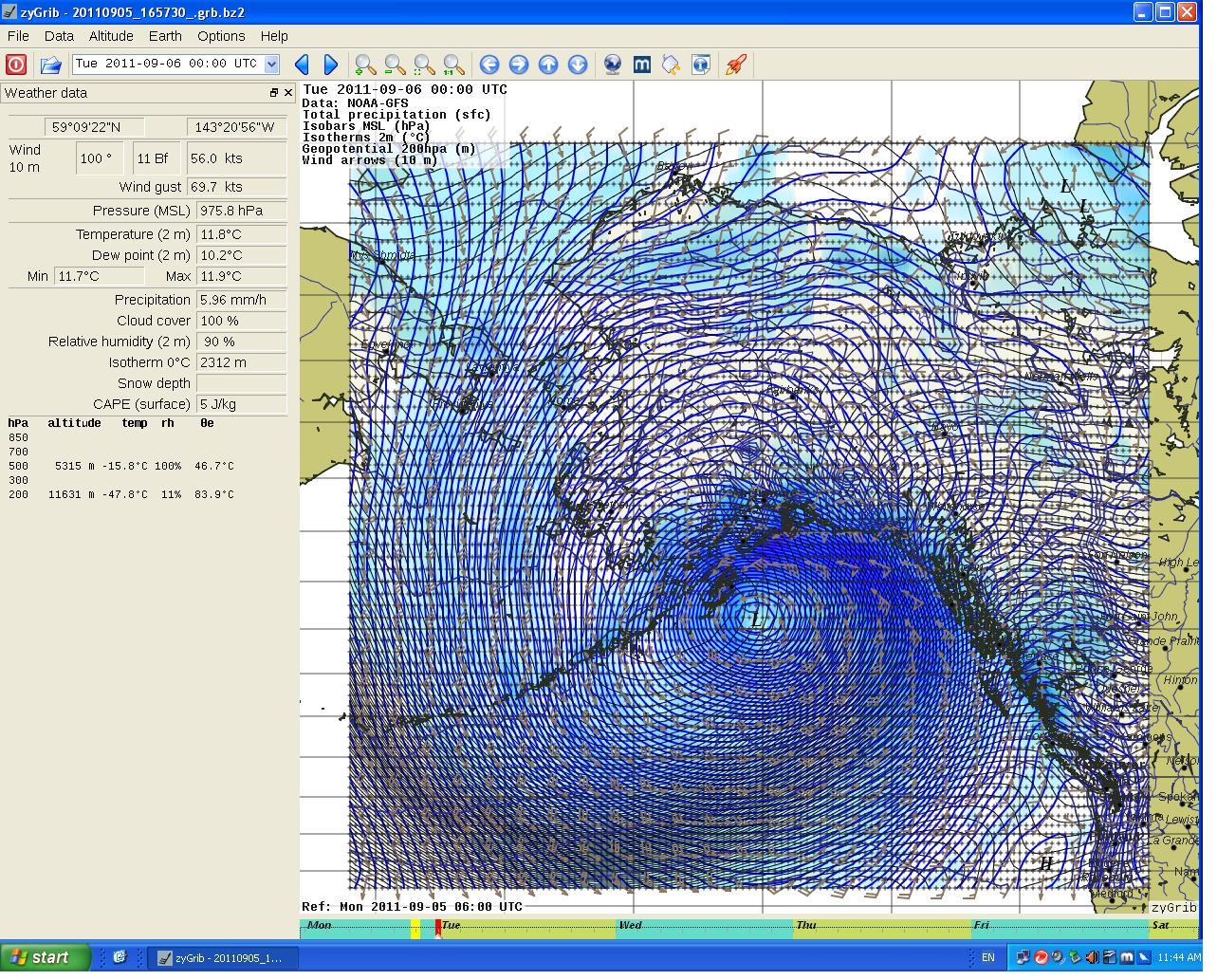Click the red power quit icon
Viewport: 1217px width, 980px height.
(x=16, y=65)
